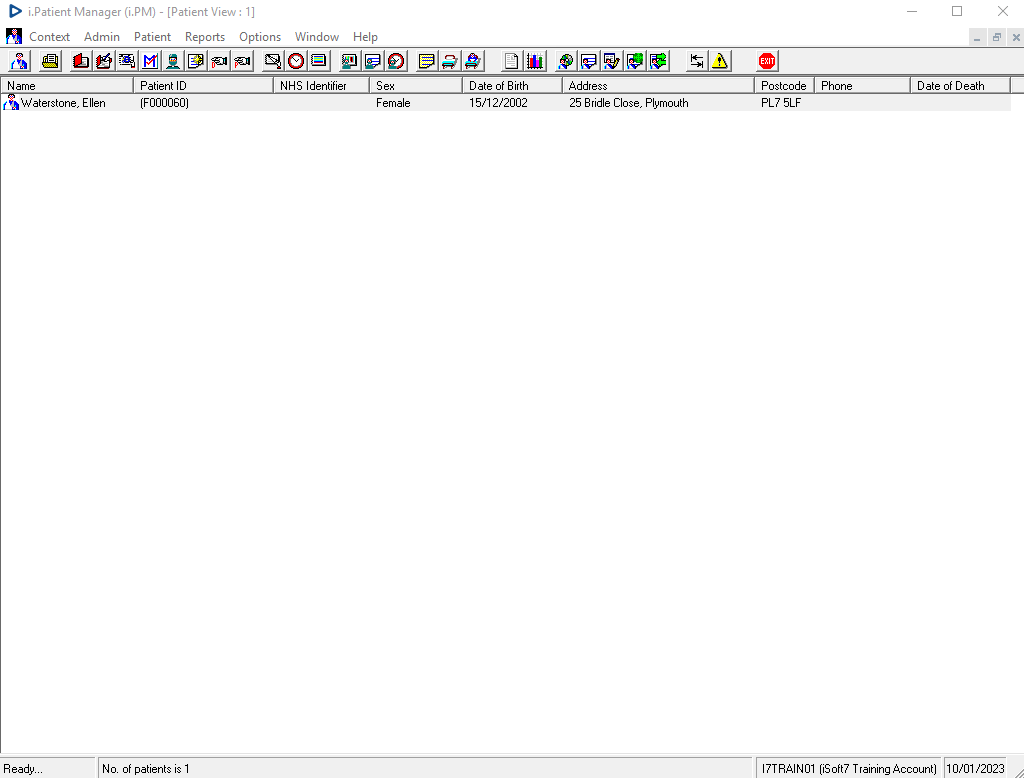The image size is (1024, 778).
Task: Select patient Waterstone, Ellen
Action: tap(63, 103)
